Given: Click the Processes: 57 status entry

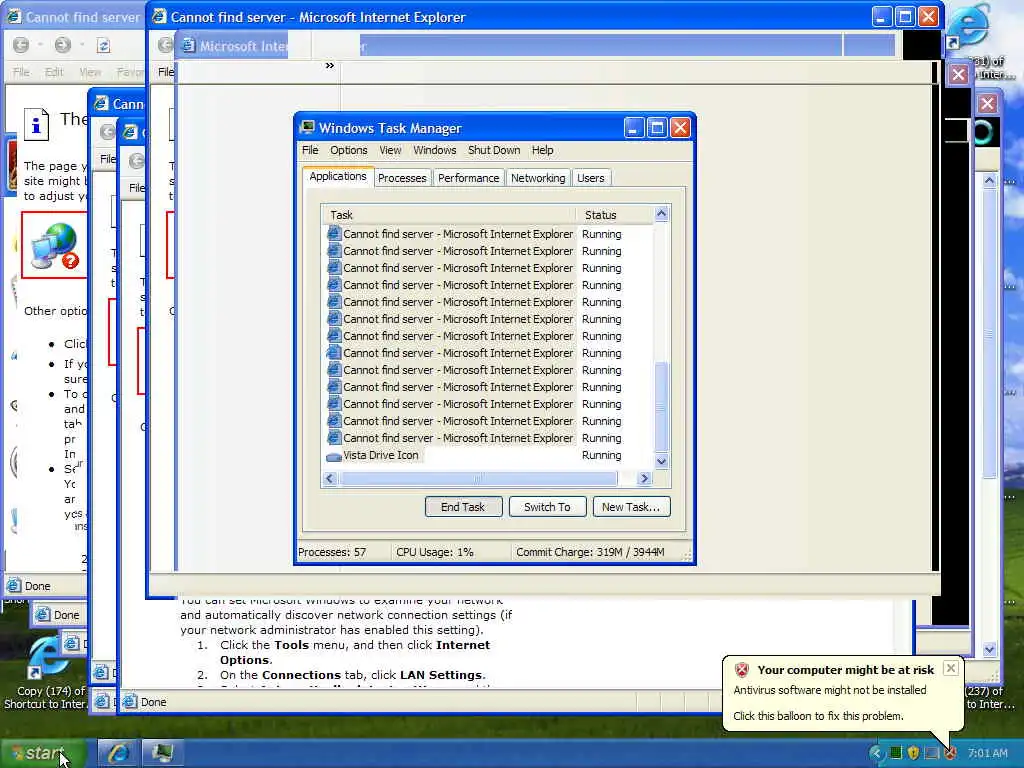Looking at the screenshot, I should 332,552.
